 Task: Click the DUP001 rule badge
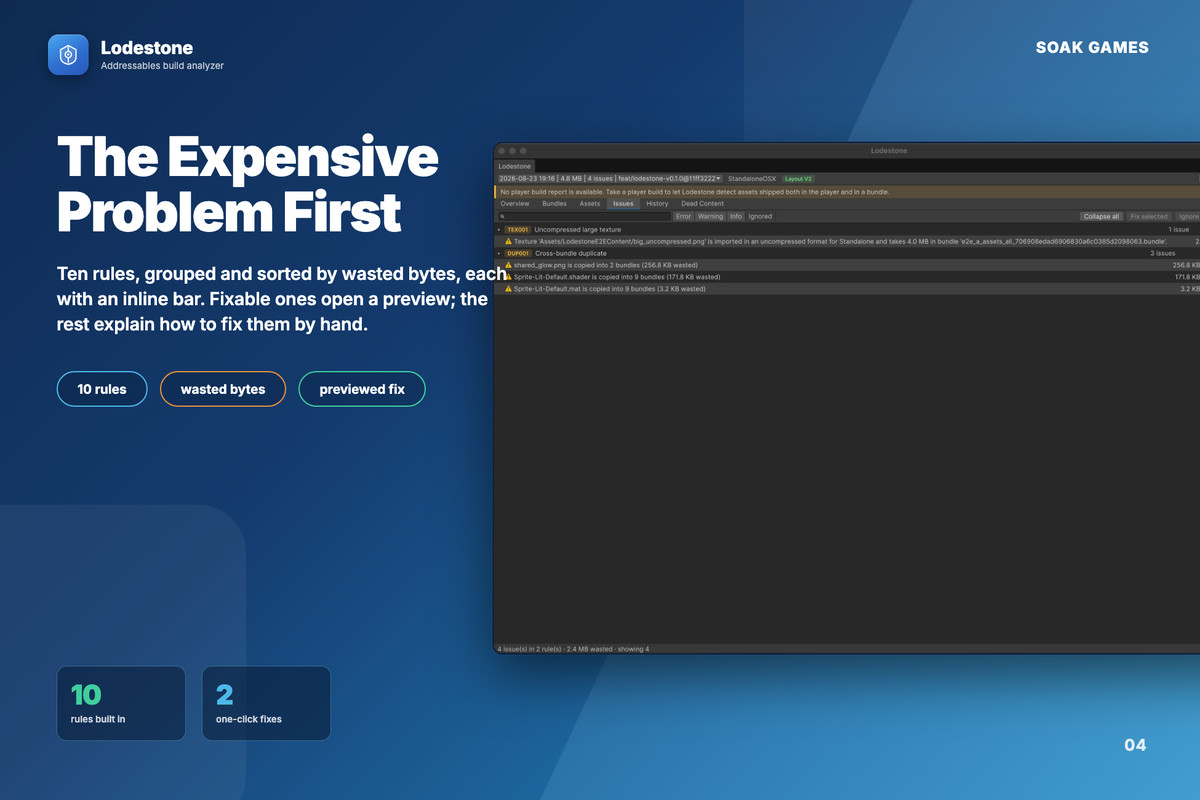coord(518,253)
